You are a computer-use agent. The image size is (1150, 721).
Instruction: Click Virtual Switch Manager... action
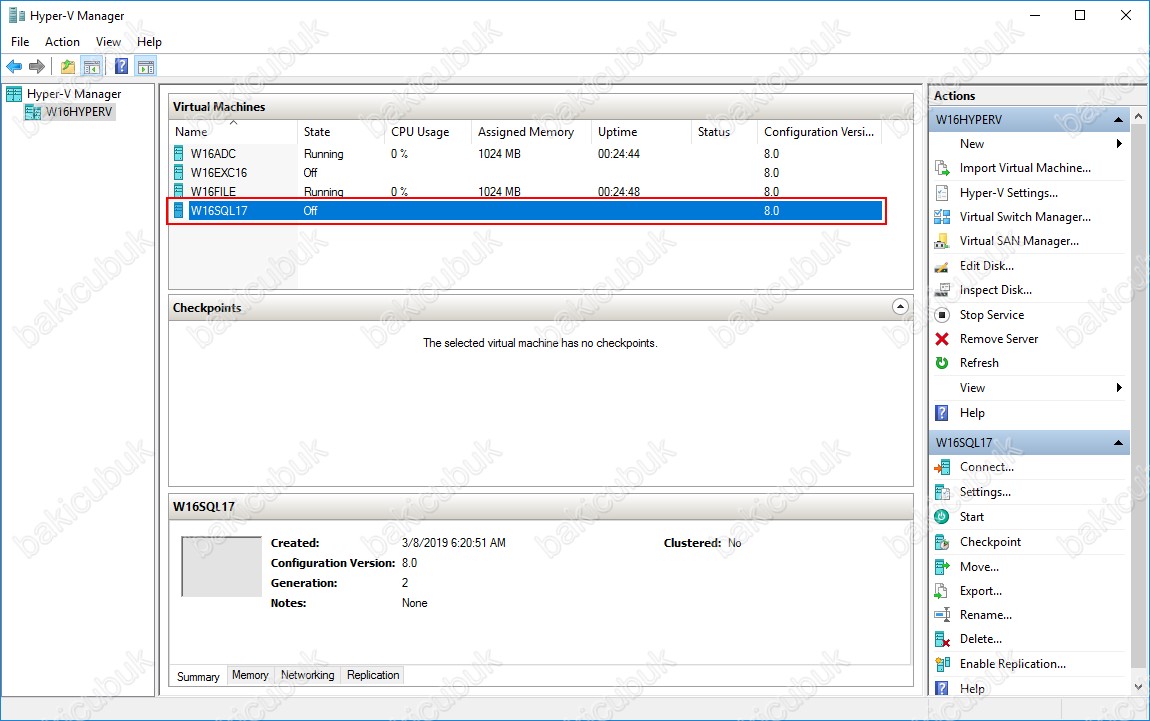click(x=1025, y=217)
